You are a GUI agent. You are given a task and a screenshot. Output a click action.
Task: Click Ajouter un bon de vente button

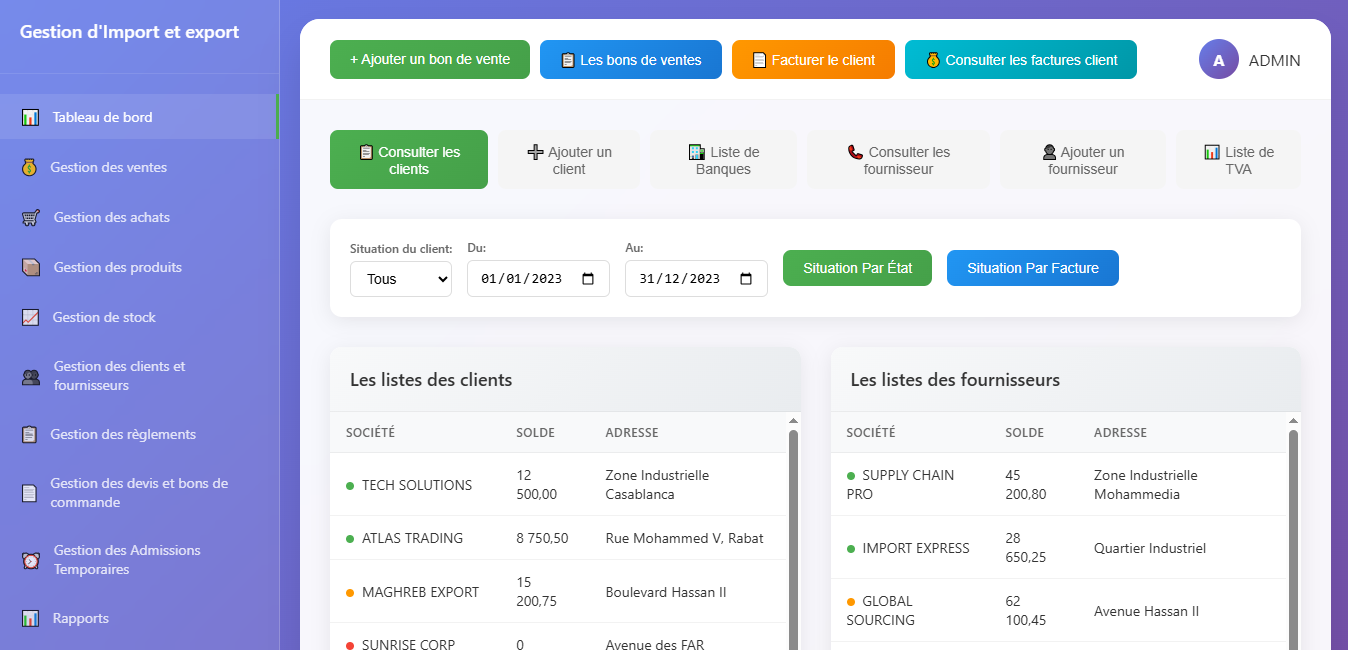[430, 59]
